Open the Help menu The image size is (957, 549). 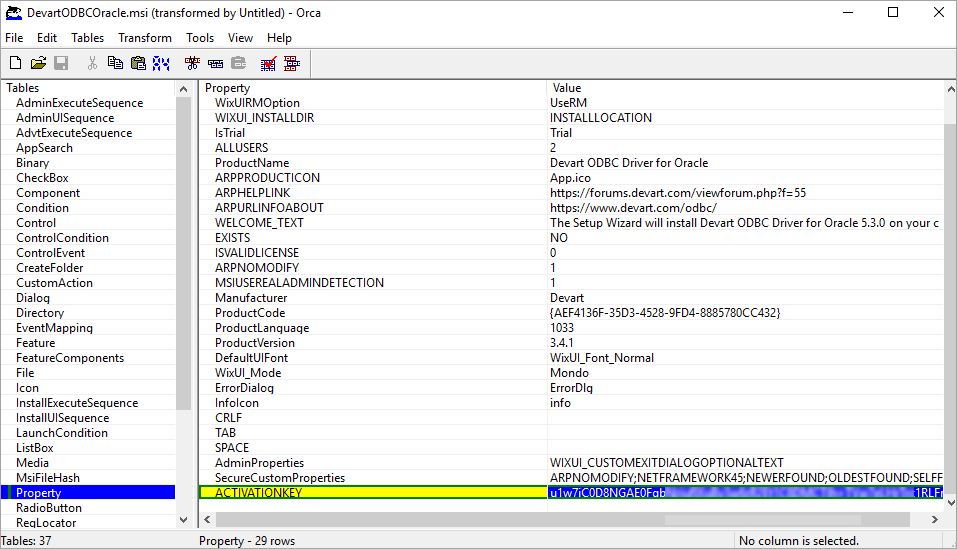(280, 38)
